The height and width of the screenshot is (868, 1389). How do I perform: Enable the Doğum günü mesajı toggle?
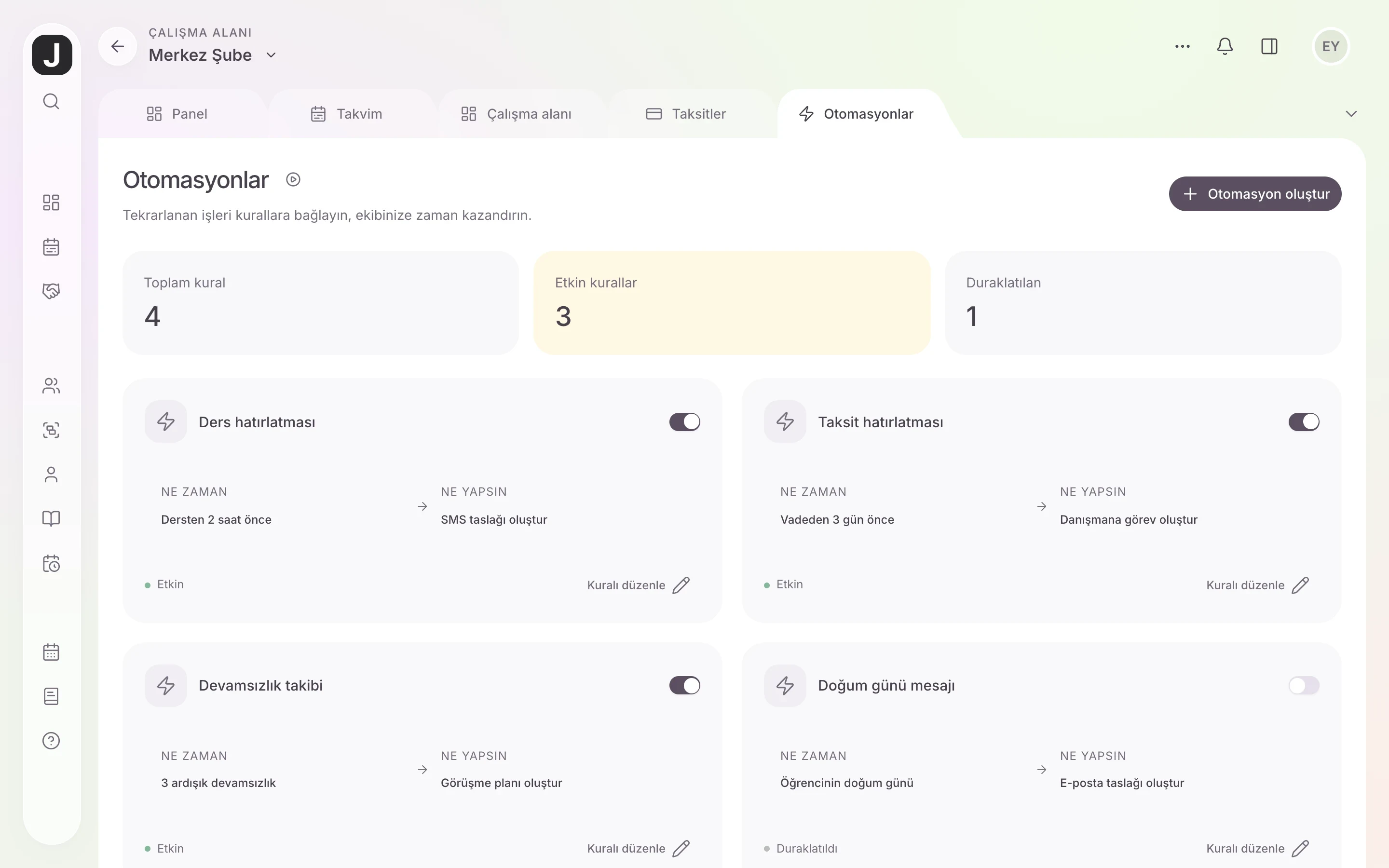[1304, 685]
